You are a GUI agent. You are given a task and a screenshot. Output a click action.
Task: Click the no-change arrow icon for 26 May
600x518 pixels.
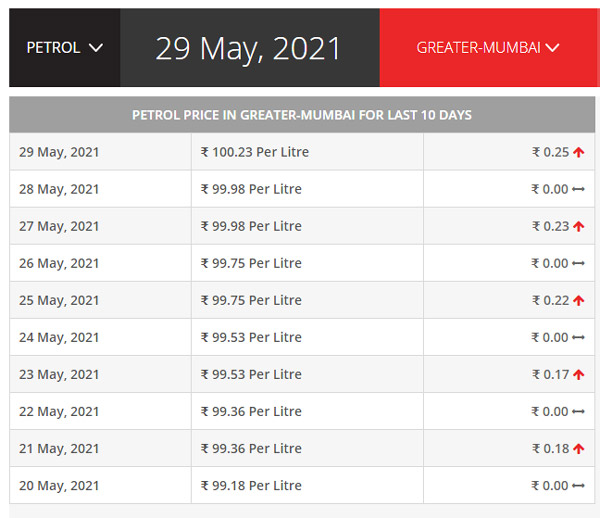578,264
